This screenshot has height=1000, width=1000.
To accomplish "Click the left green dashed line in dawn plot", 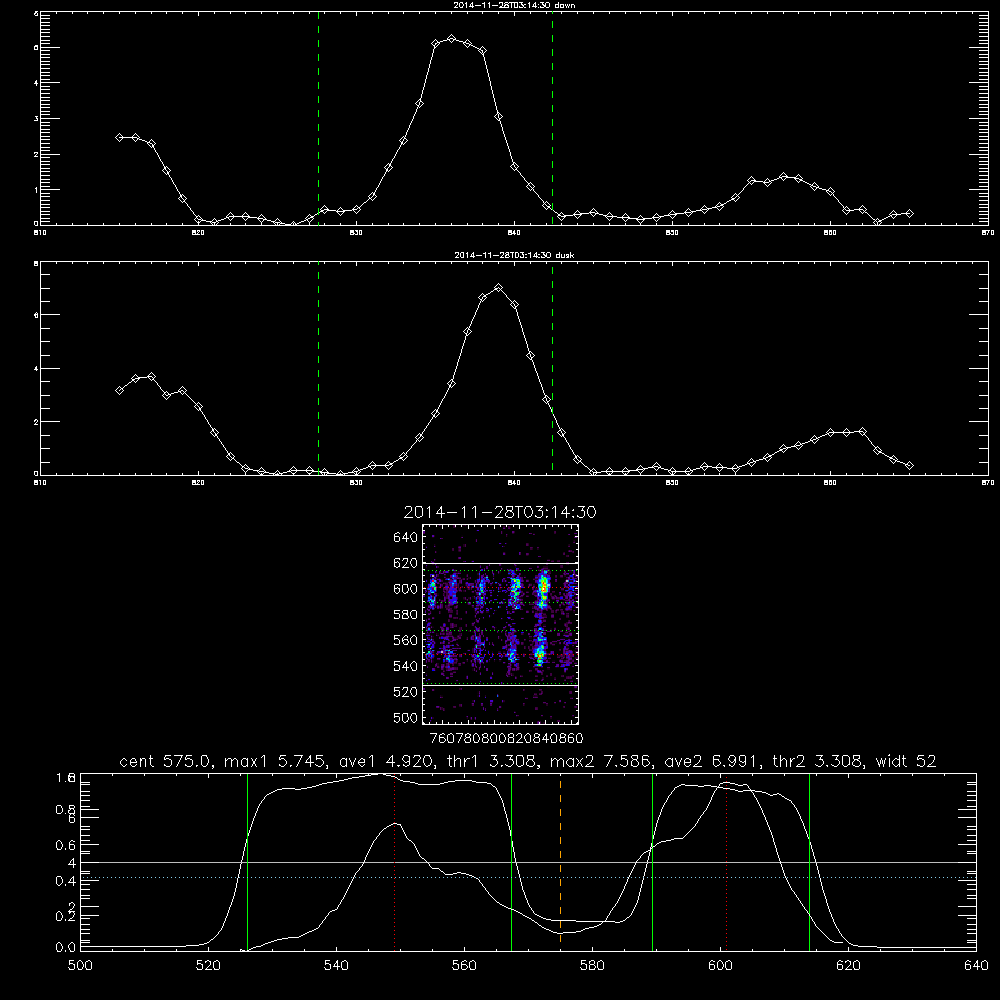I will point(319,121).
